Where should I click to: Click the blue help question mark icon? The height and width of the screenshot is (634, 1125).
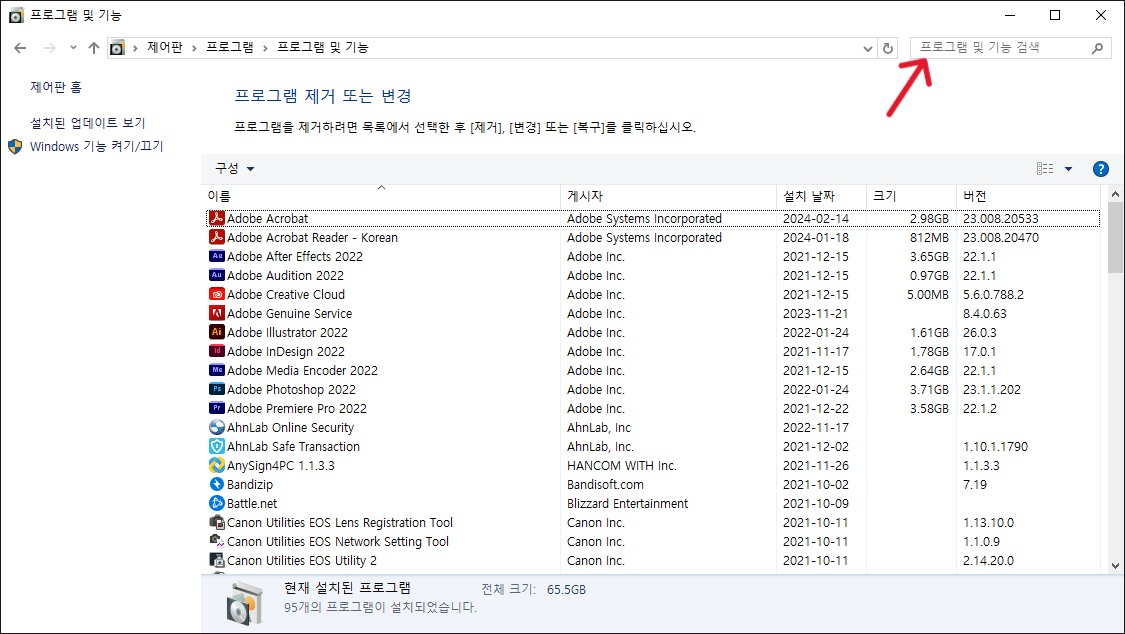(x=1100, y=169)
